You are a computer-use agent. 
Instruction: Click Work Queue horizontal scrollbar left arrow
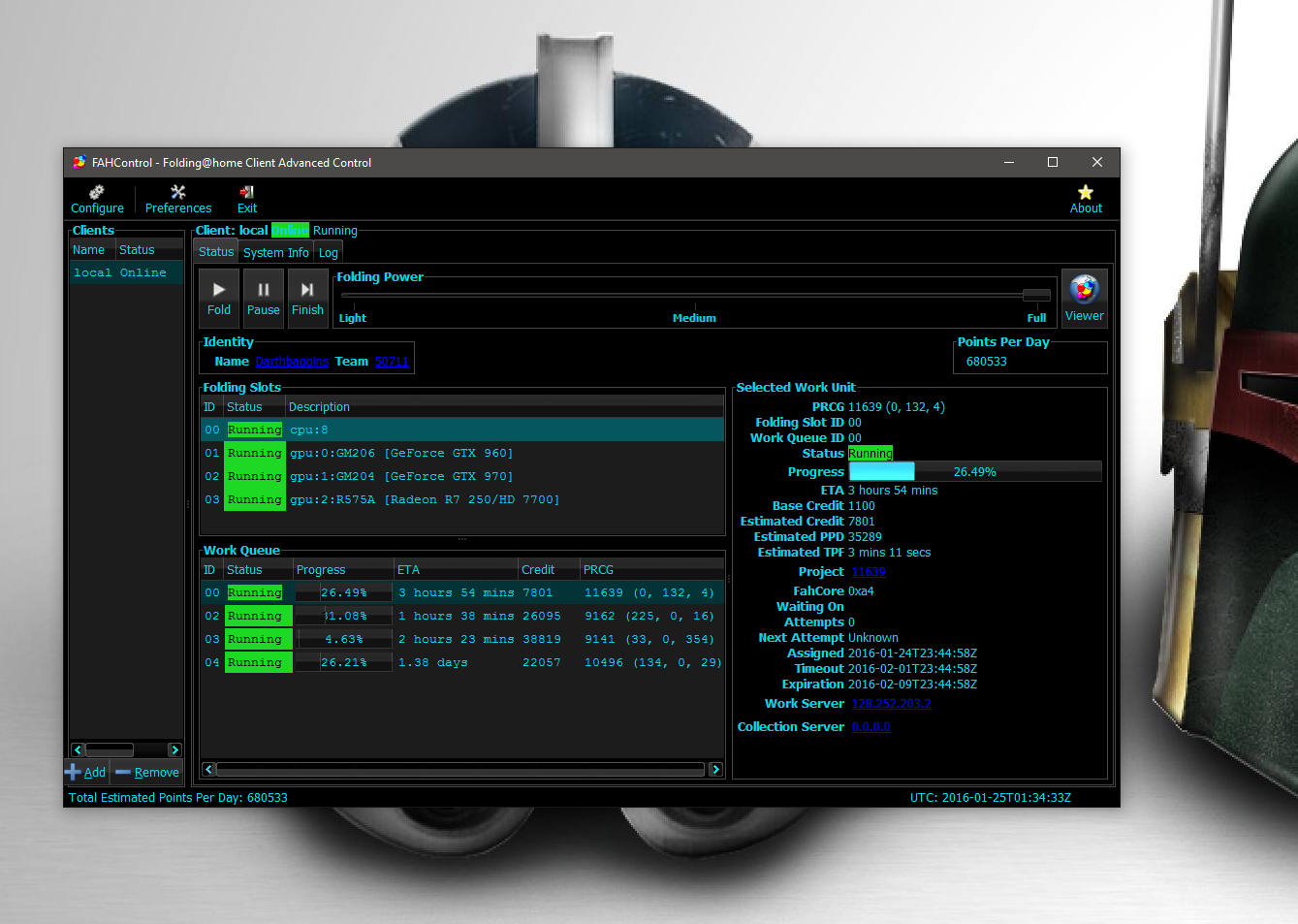pyautogui.click(x=208, y=770)
